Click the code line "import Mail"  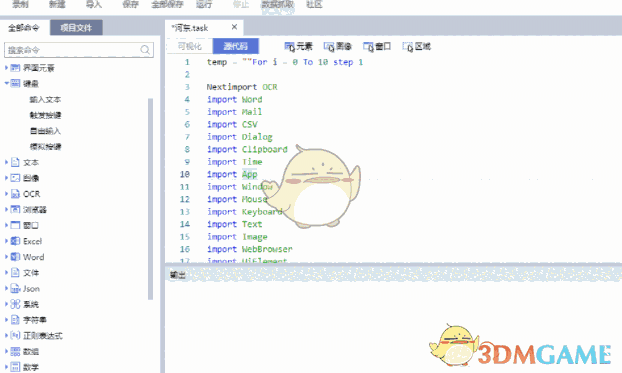coord(234,112)
